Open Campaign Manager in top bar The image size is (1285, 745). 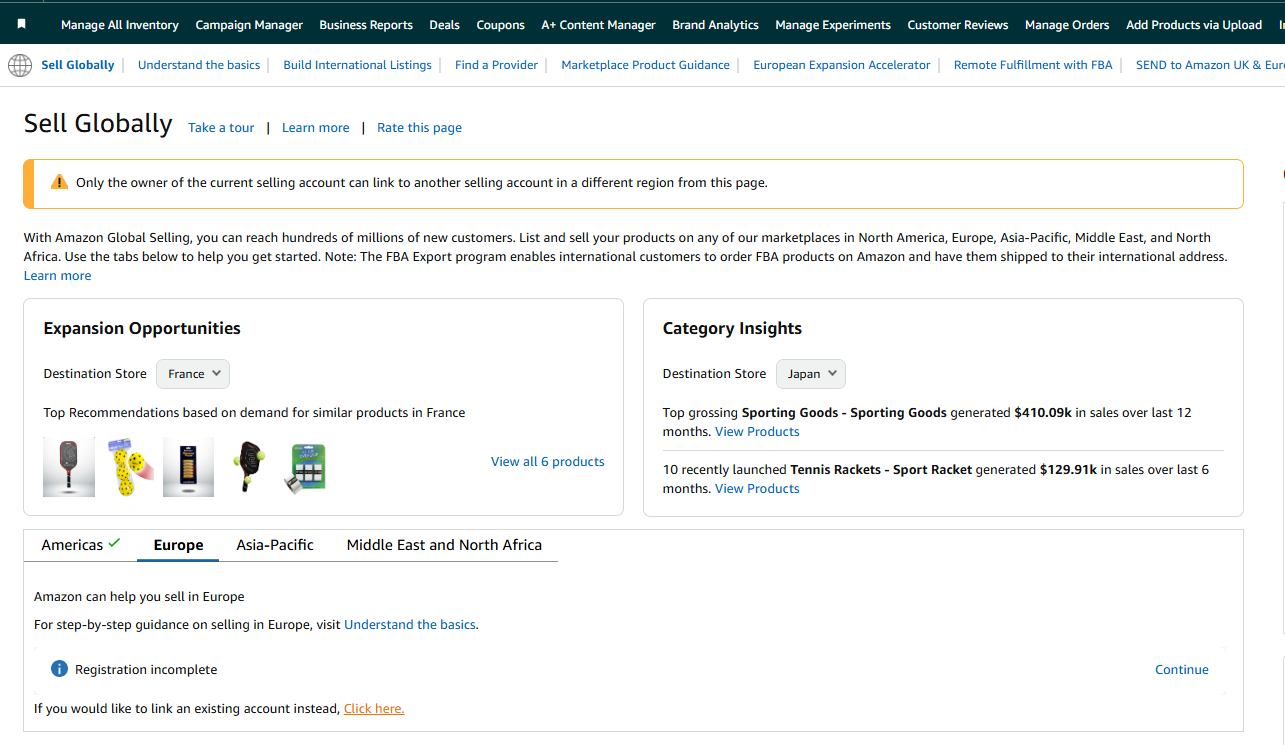click(249, 25)
